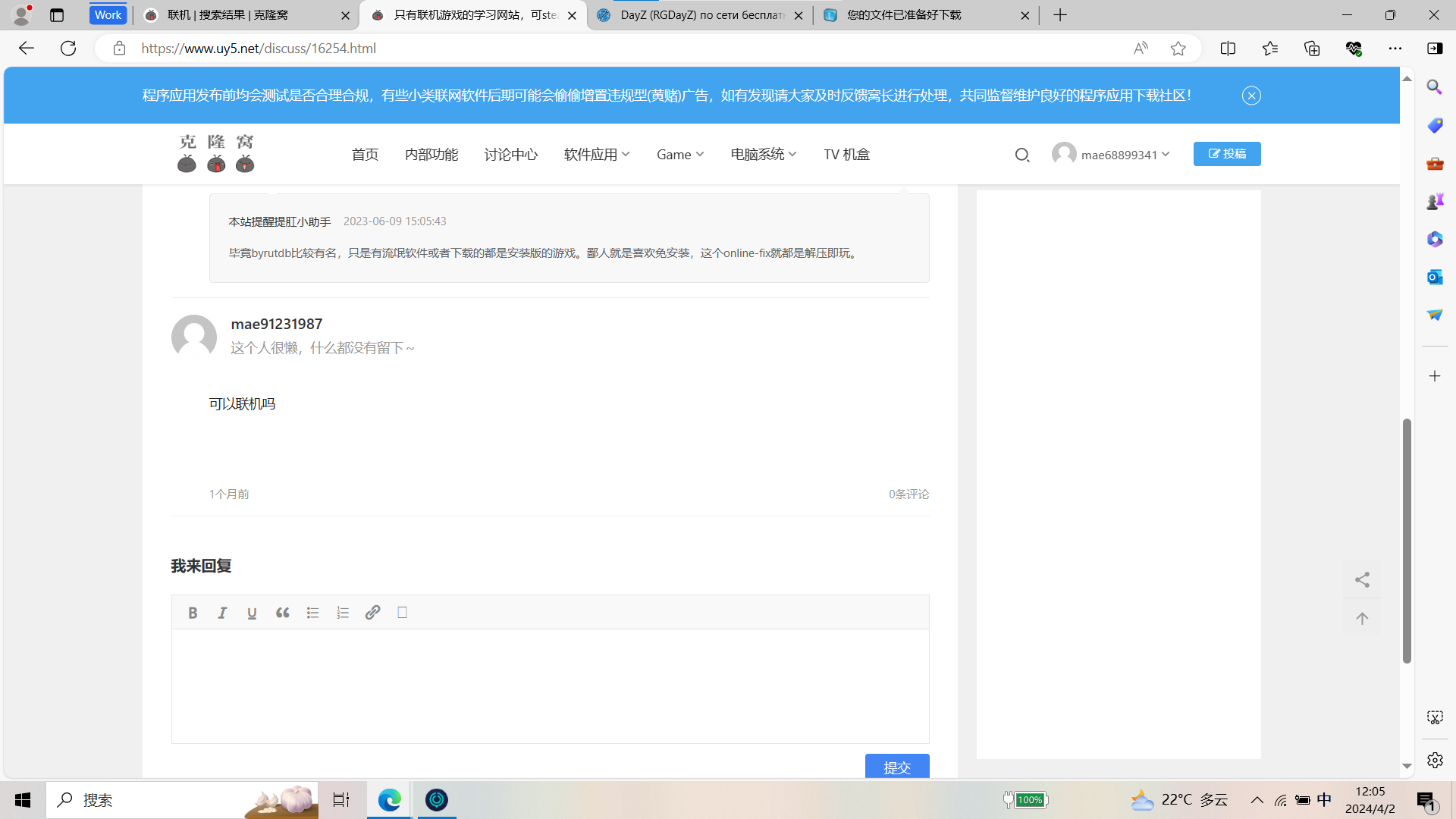
Task: Open the weather 22°C 多云 widget
Action: (x=1179, y=800)
